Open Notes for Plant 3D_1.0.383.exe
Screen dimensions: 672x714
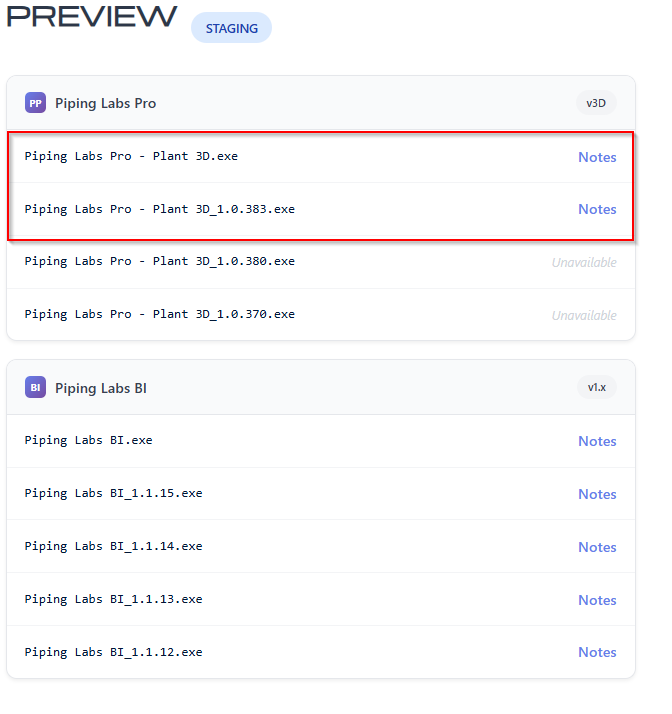pyautogui.click(x=597, y=209)
